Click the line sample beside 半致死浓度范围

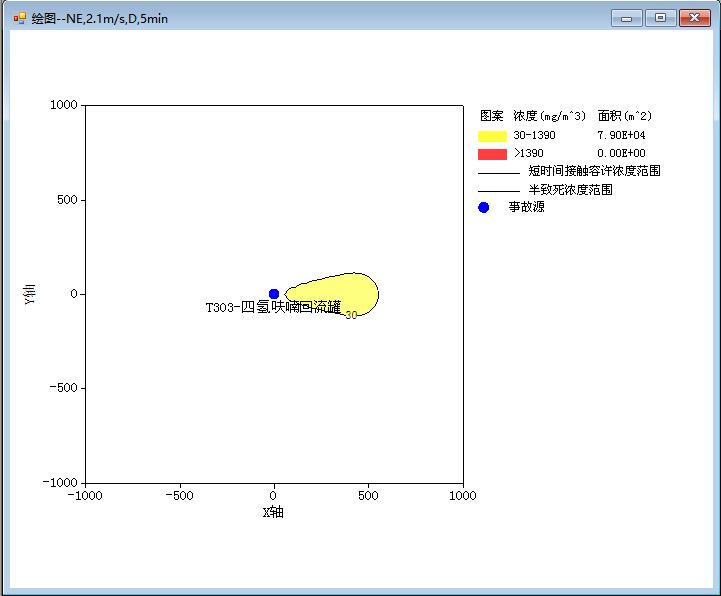point(499,191)
